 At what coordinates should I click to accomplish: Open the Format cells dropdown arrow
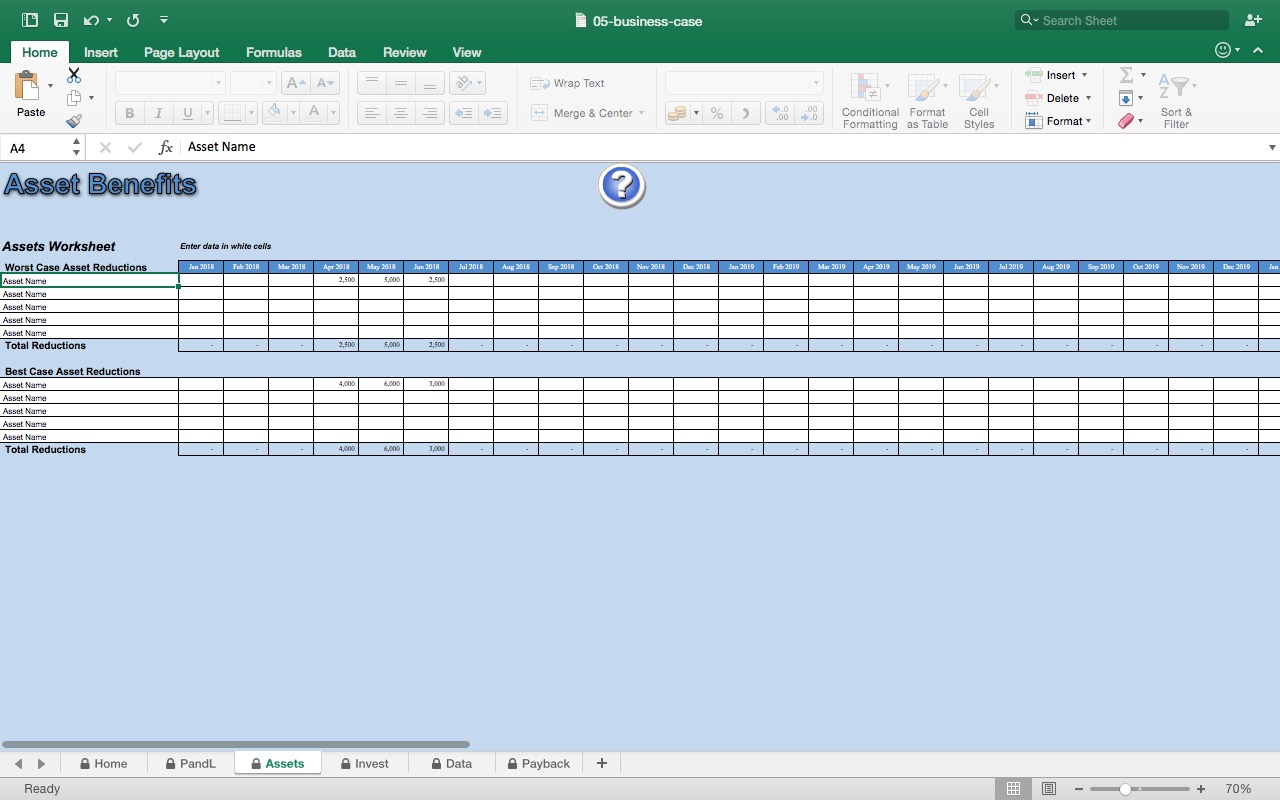pyautogui.click(x=1088, y=121)
